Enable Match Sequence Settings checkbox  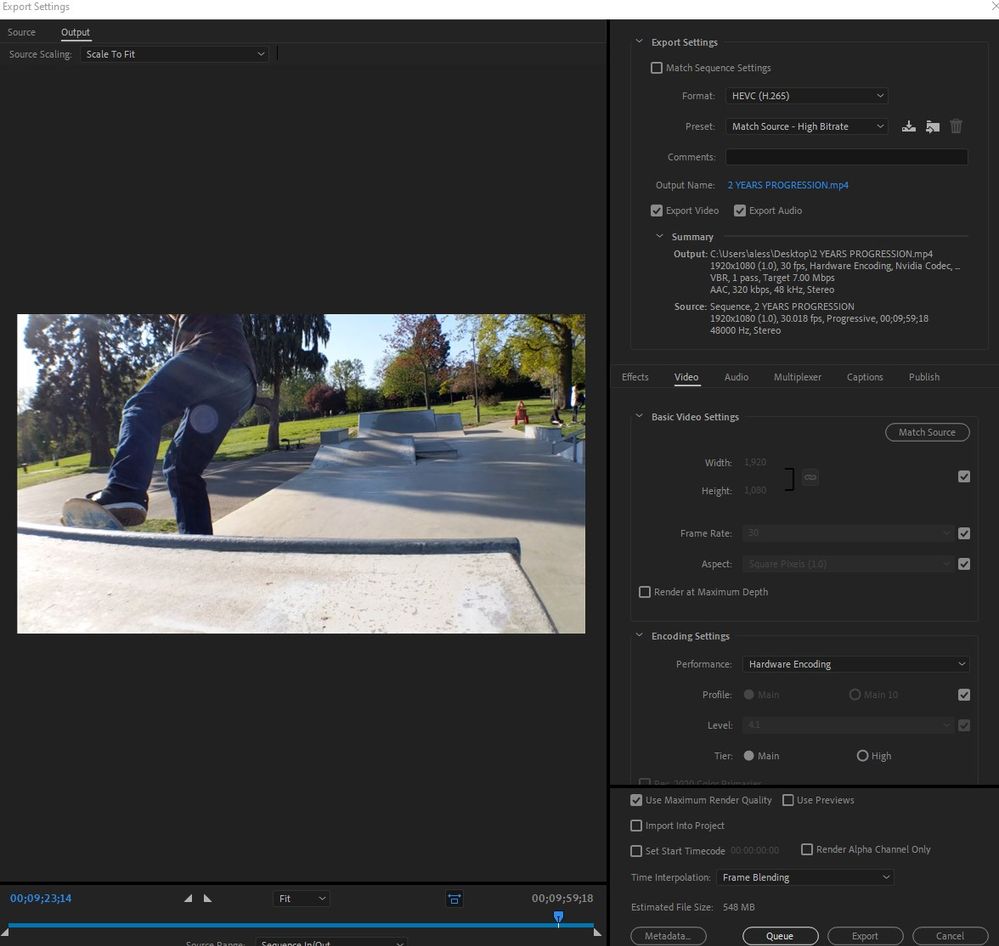point(657,68)
